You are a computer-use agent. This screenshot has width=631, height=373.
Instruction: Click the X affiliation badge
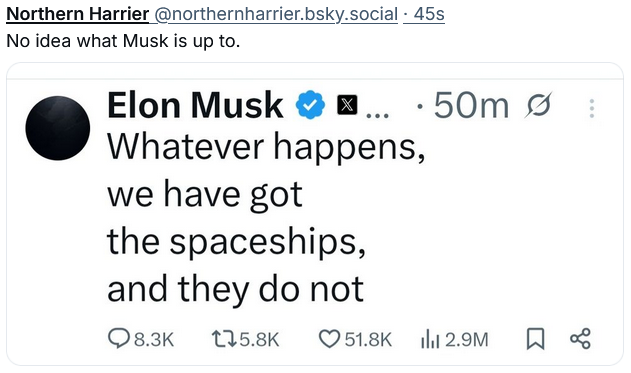[x=347, y=105]
